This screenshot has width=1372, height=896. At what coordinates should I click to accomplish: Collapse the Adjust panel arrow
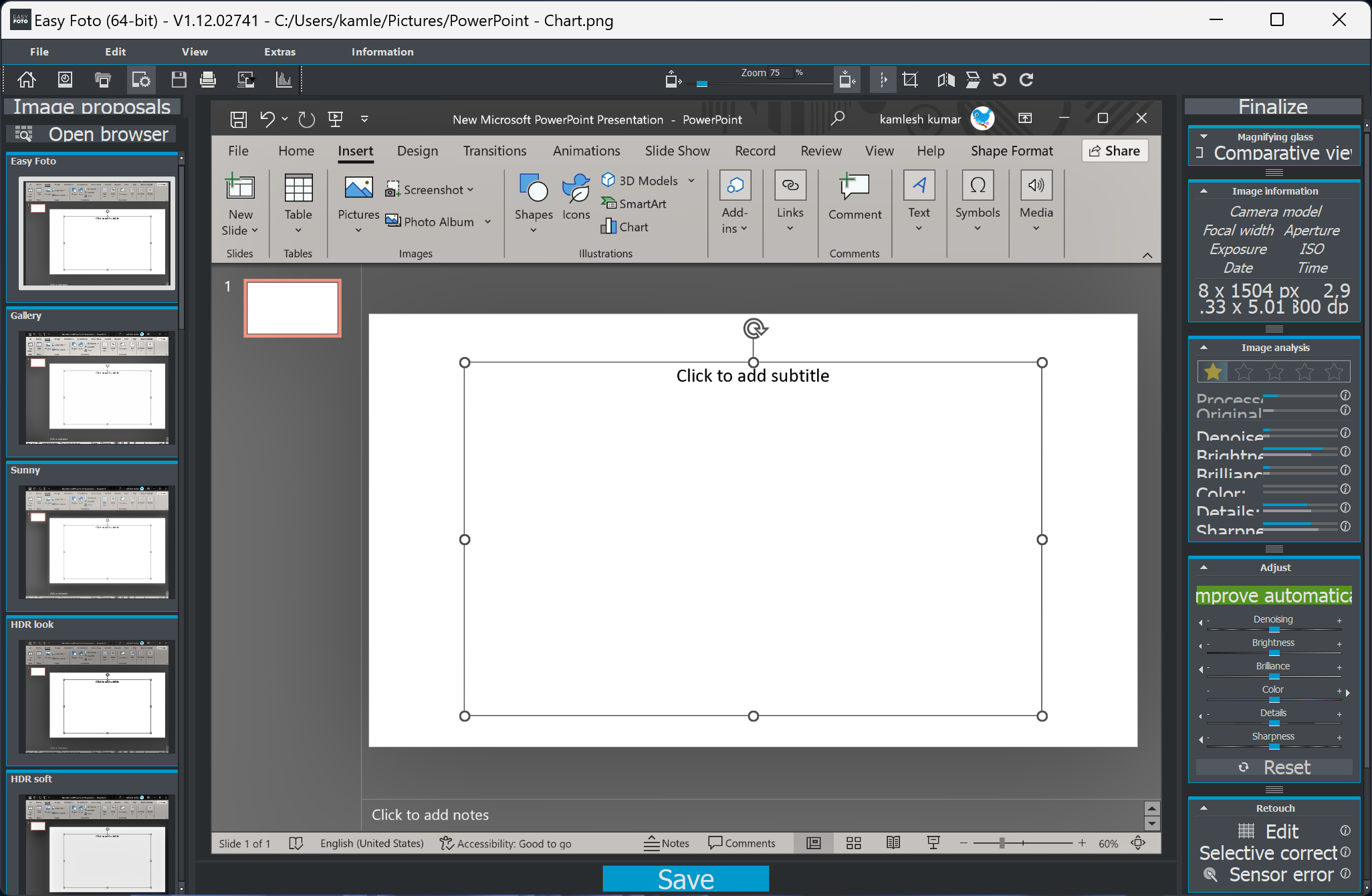point(1204,568)
